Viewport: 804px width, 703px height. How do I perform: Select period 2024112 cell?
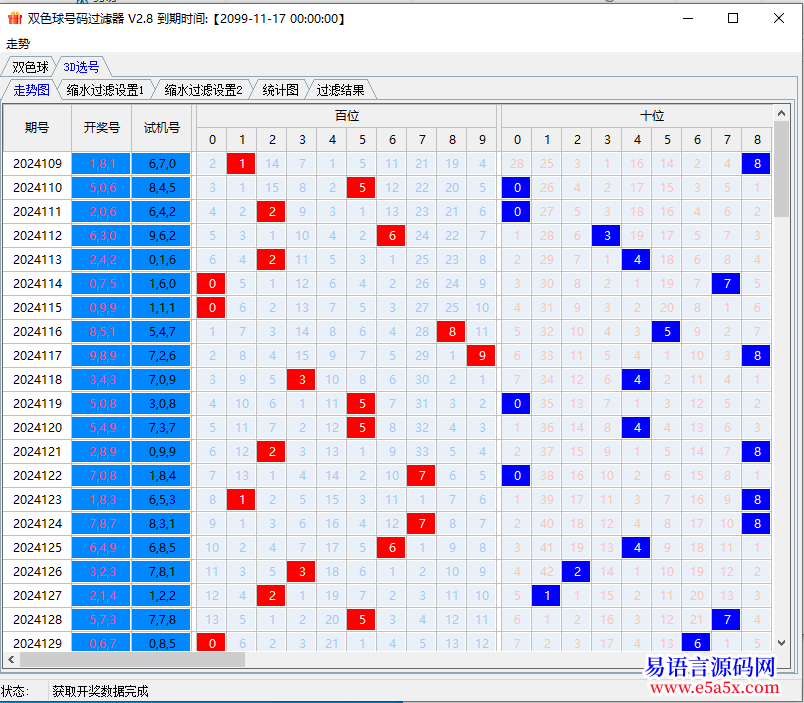(x=37, y=236)
